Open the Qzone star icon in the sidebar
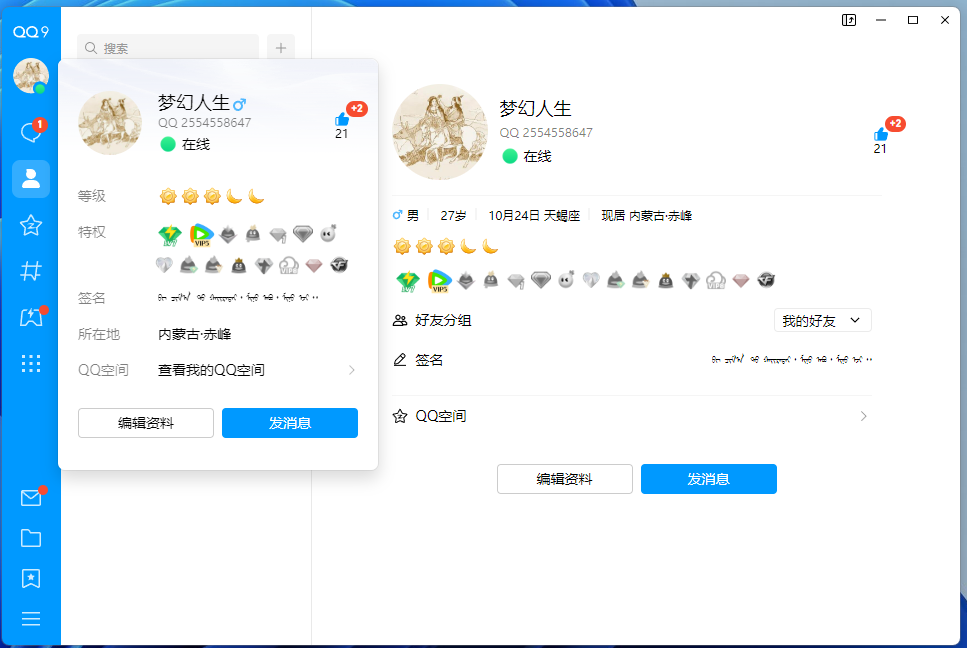 point(31,226)
